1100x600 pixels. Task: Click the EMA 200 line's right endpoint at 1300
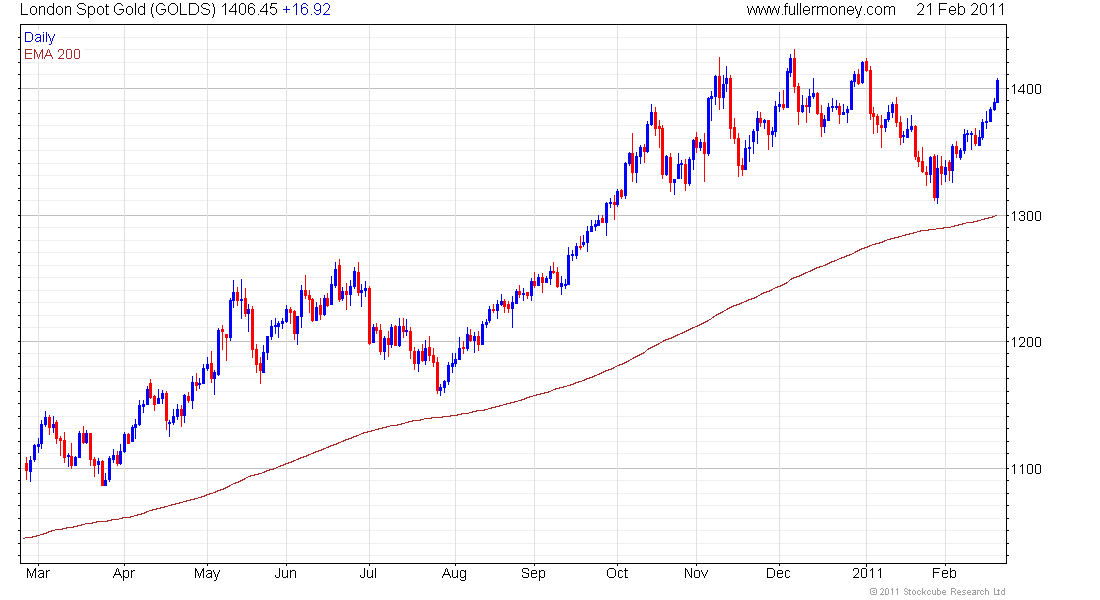click(x=996, y=216)
